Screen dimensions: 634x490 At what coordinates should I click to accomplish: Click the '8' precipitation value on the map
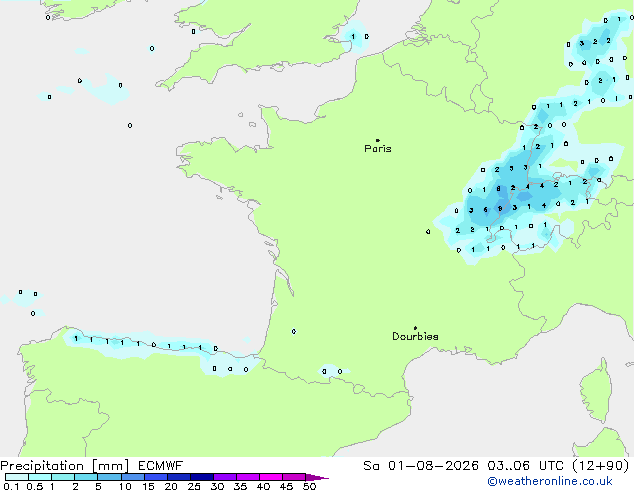499,188
